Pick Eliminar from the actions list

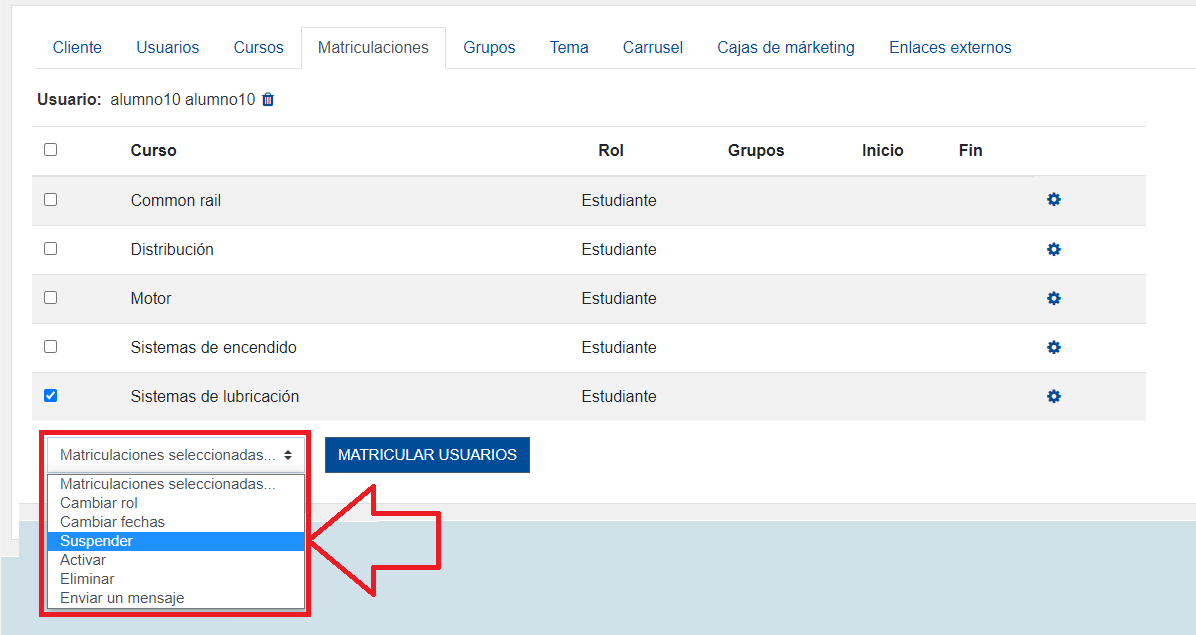click(x=87, y=579)
